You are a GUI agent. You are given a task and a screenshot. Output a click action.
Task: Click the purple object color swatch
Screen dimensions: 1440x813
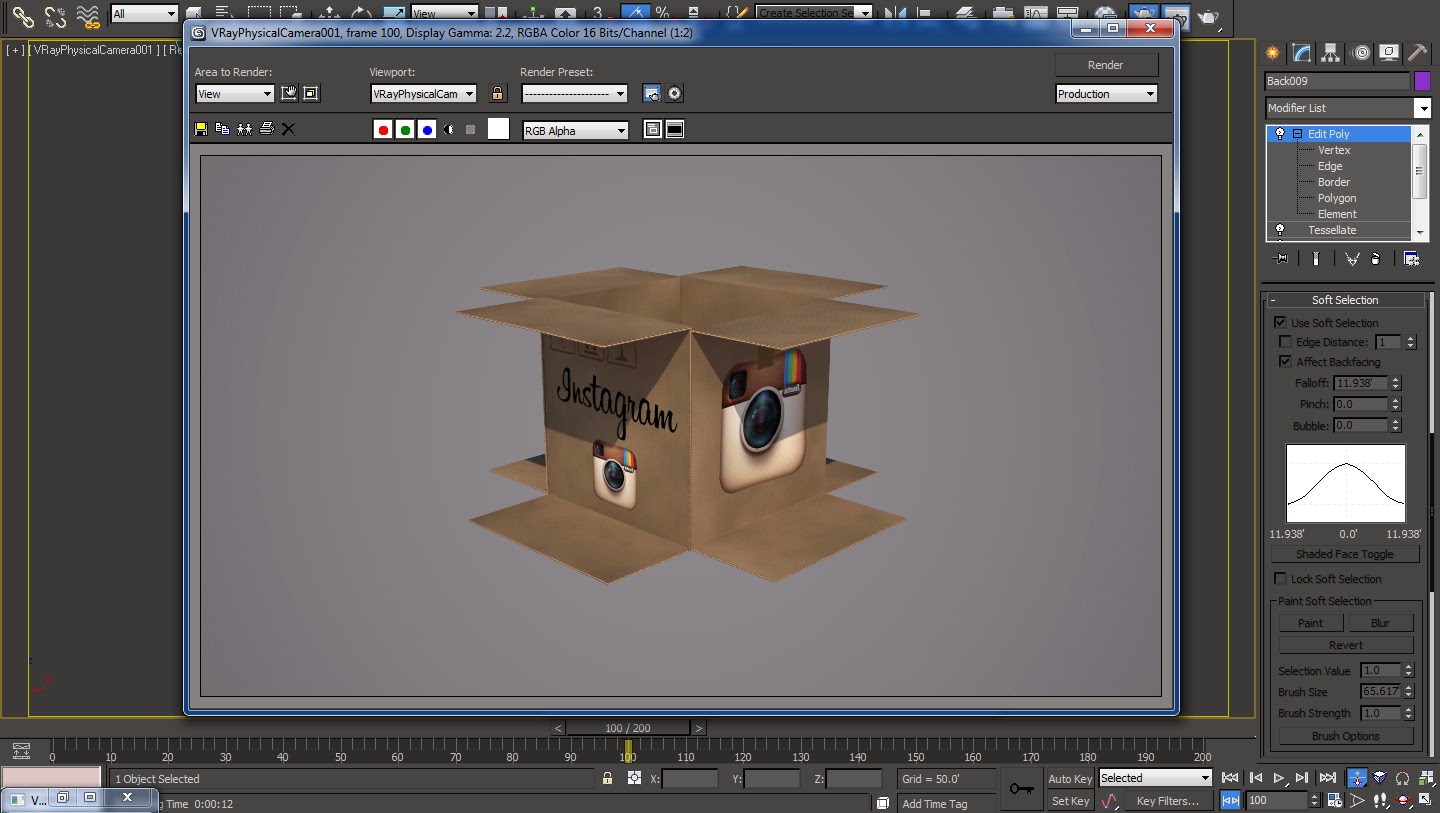click(x=1422, y=81)
